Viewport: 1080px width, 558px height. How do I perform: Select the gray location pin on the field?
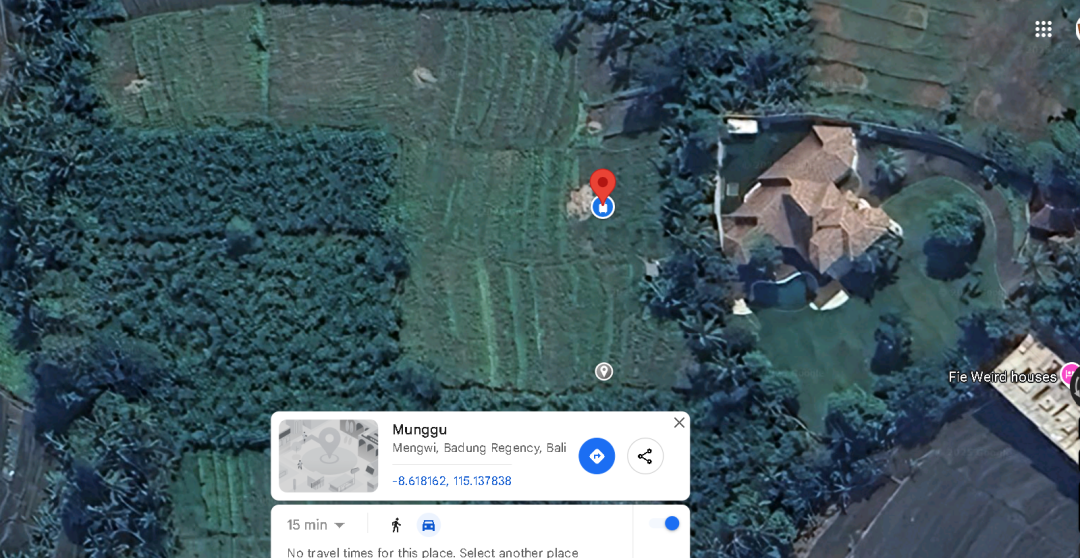pyautogui.click(x=603, y=371)
